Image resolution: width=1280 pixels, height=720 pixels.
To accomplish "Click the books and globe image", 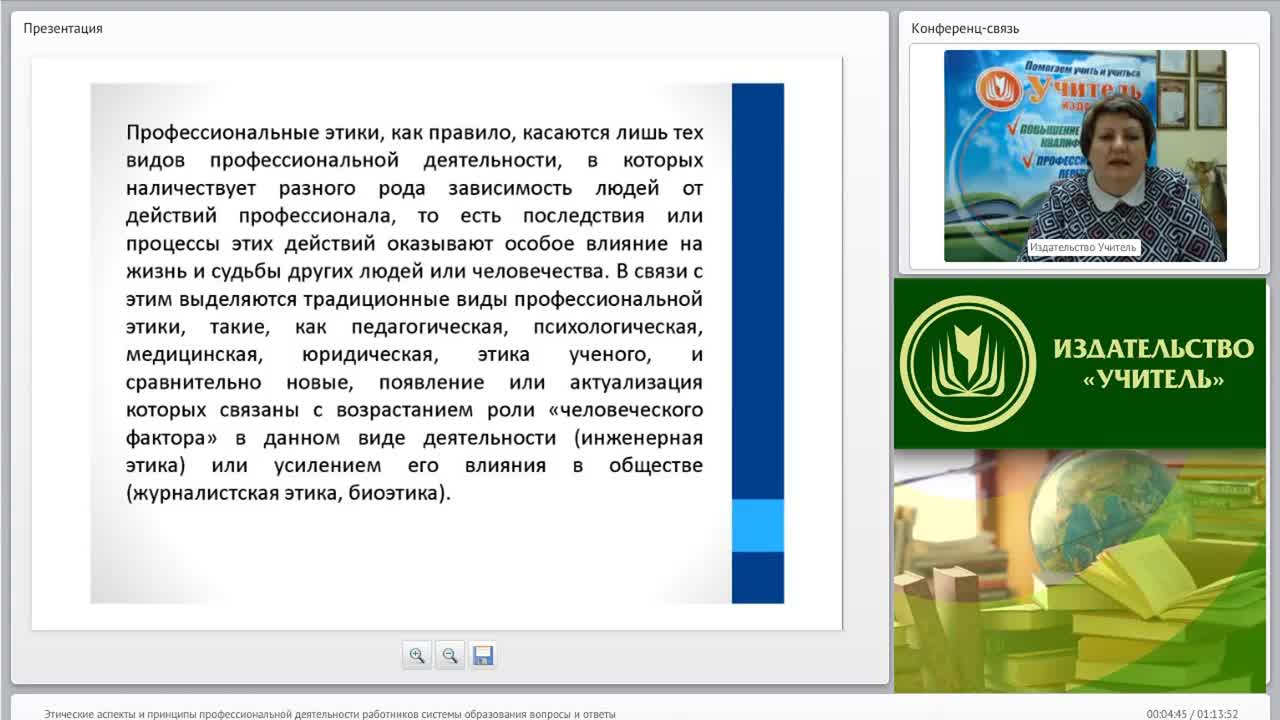I will pyautogui.click(x=1080, y=571).
